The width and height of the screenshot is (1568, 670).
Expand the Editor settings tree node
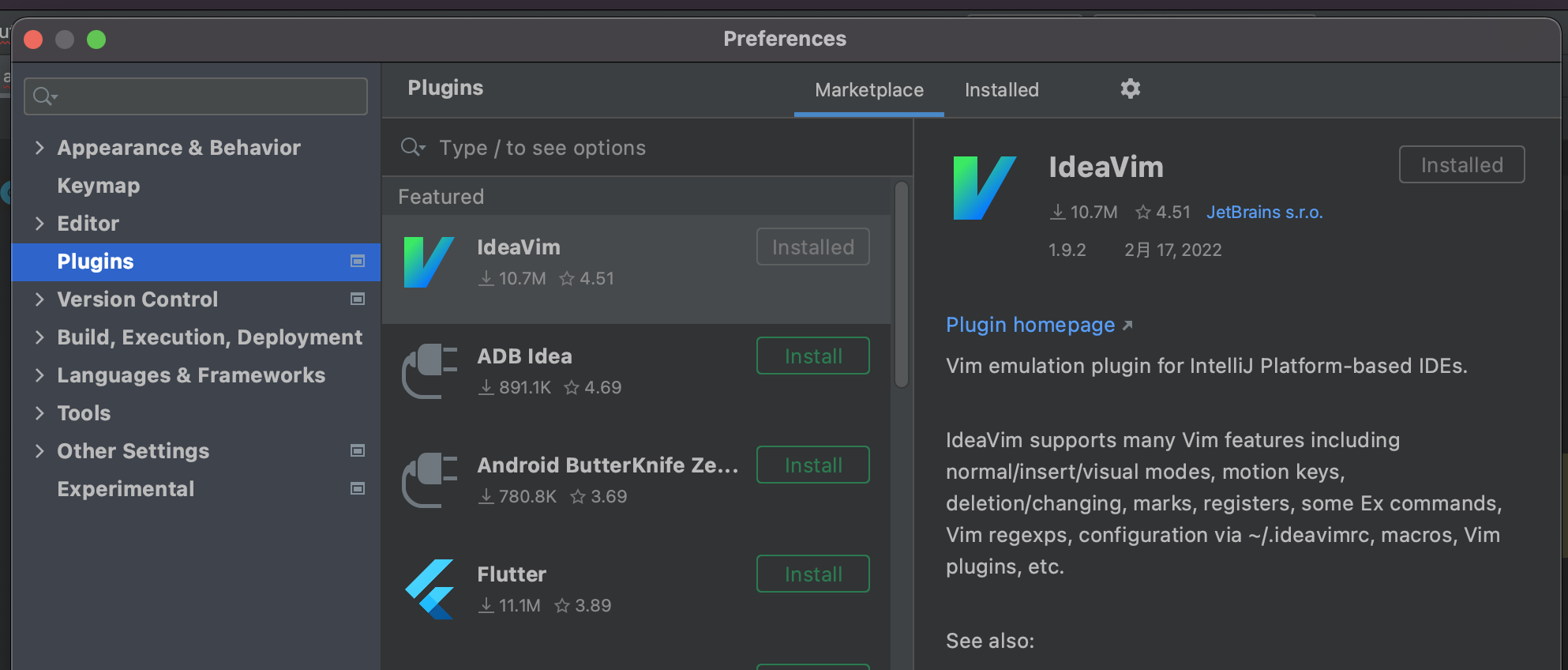click(x=39, y=224)
